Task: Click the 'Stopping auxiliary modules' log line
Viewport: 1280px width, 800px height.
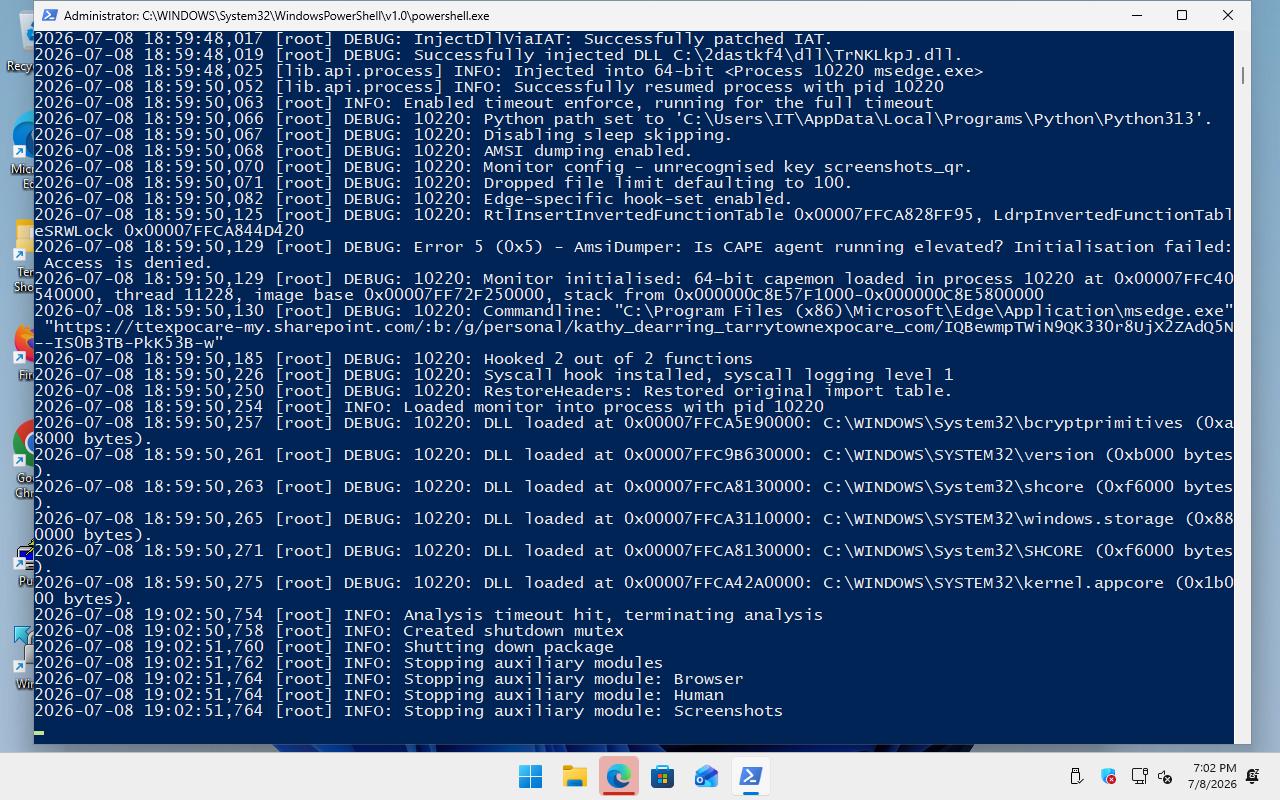Action: tap(348, 663)
